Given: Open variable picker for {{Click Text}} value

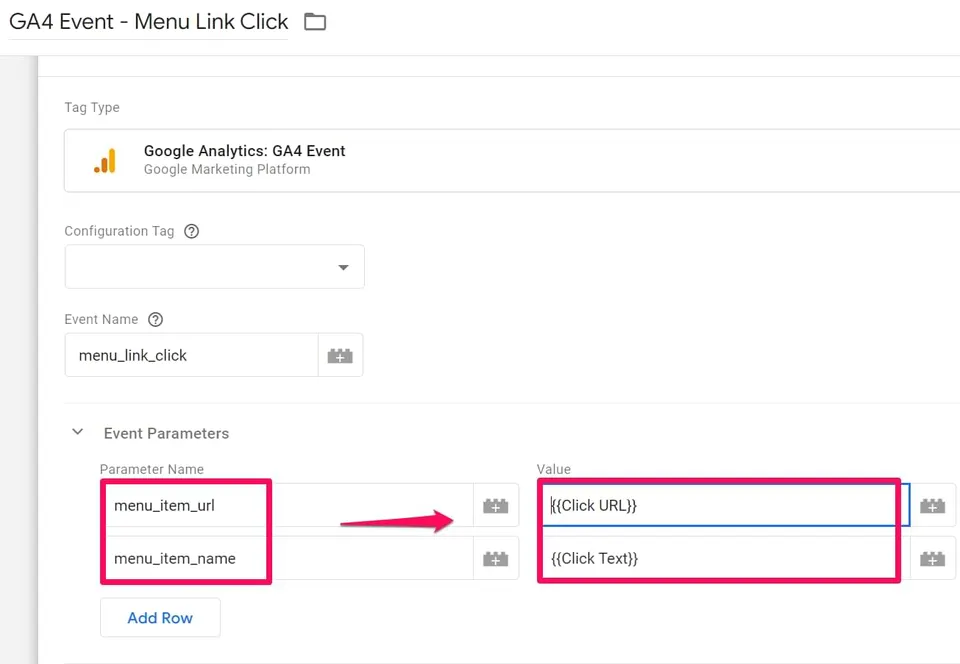Looking at the screenshot, I should point(932,558).
